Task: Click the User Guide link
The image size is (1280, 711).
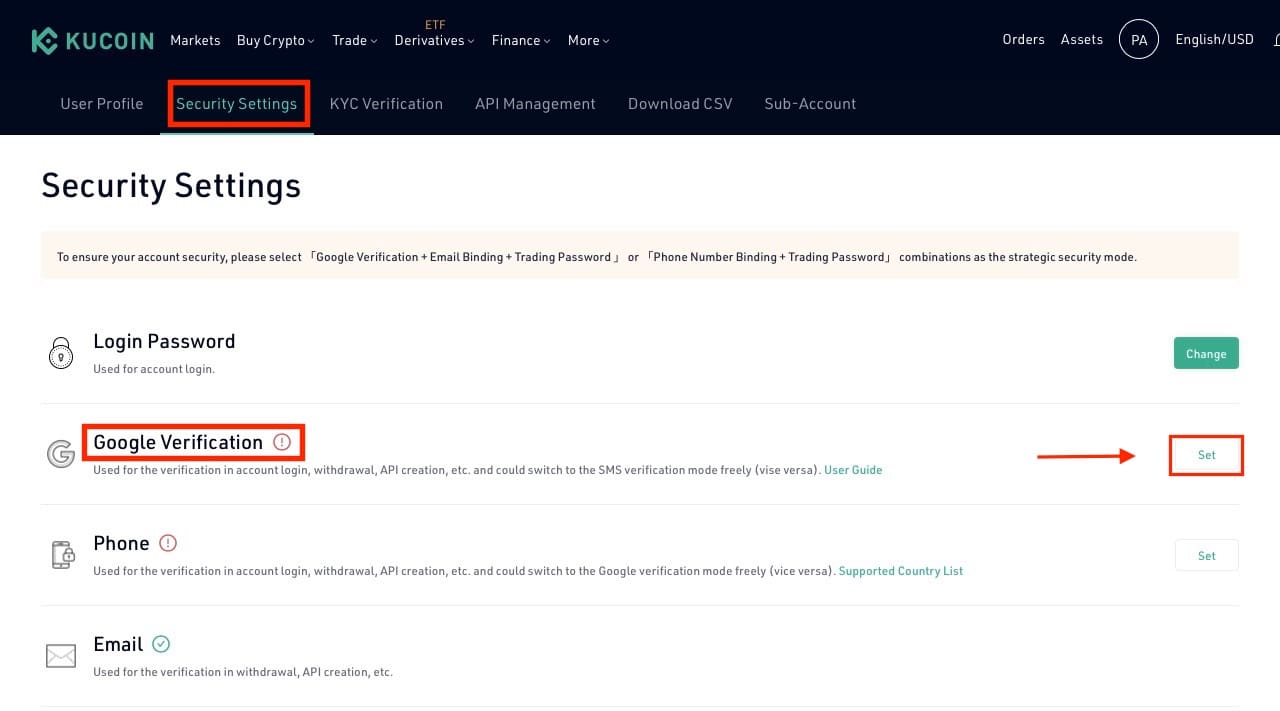Action: [x=853, y=469]
